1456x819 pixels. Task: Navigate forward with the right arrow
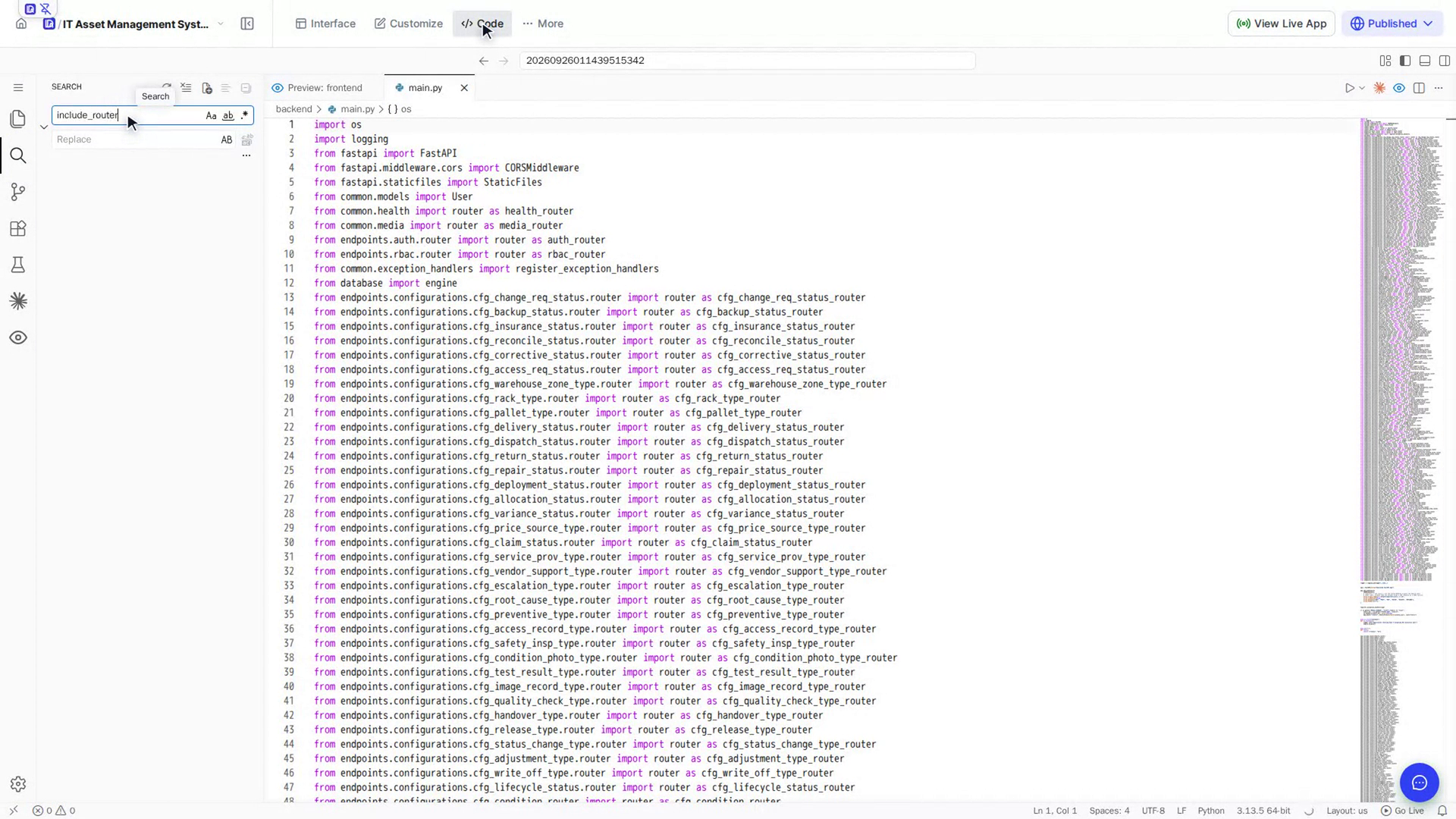click(x=504, y=61)
